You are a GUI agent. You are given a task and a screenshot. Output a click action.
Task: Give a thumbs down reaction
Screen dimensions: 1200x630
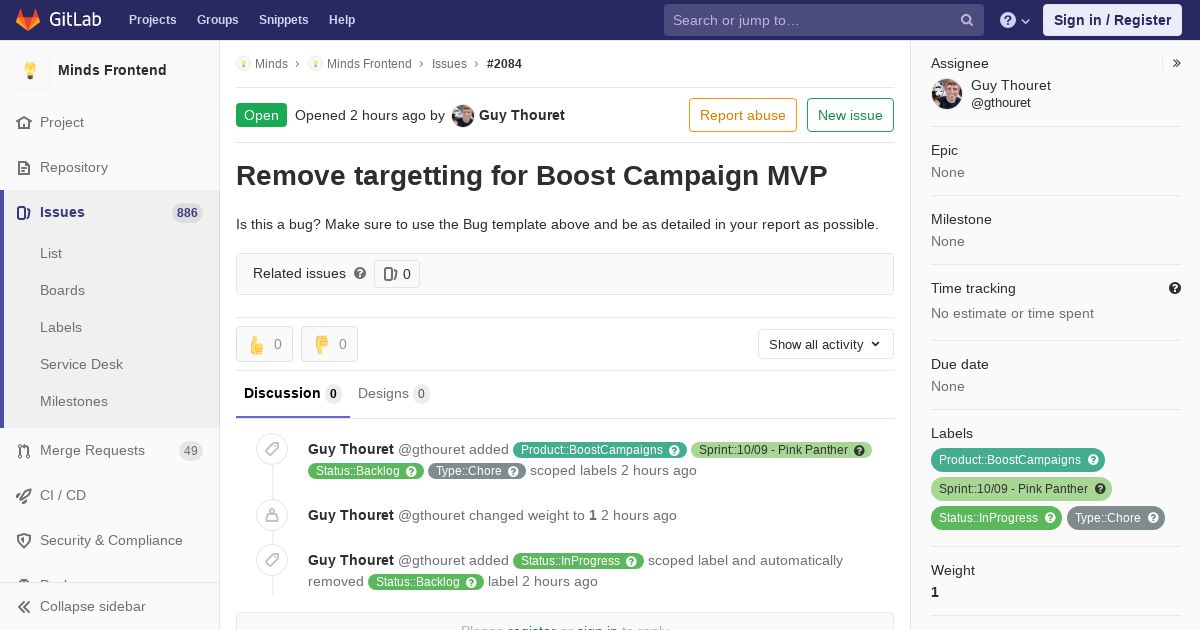pyautogui.click(x=329, y=344)
